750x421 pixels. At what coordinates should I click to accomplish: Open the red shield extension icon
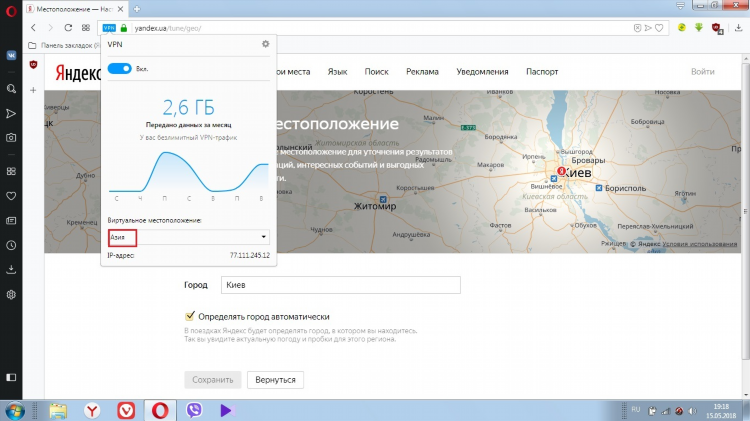coord(717,28)
